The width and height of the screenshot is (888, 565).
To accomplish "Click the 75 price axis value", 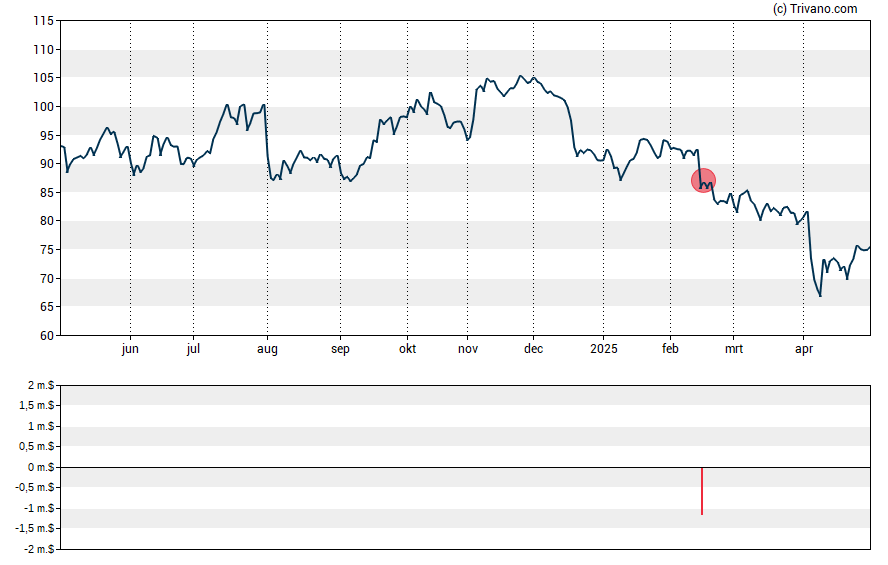I will coord(47,250).
